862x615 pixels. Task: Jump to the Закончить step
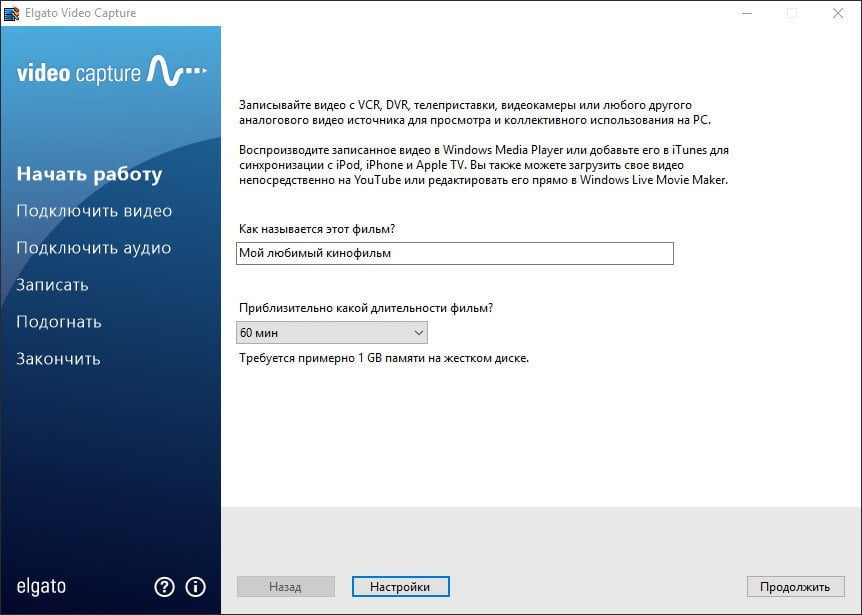(x=58, y=359)
